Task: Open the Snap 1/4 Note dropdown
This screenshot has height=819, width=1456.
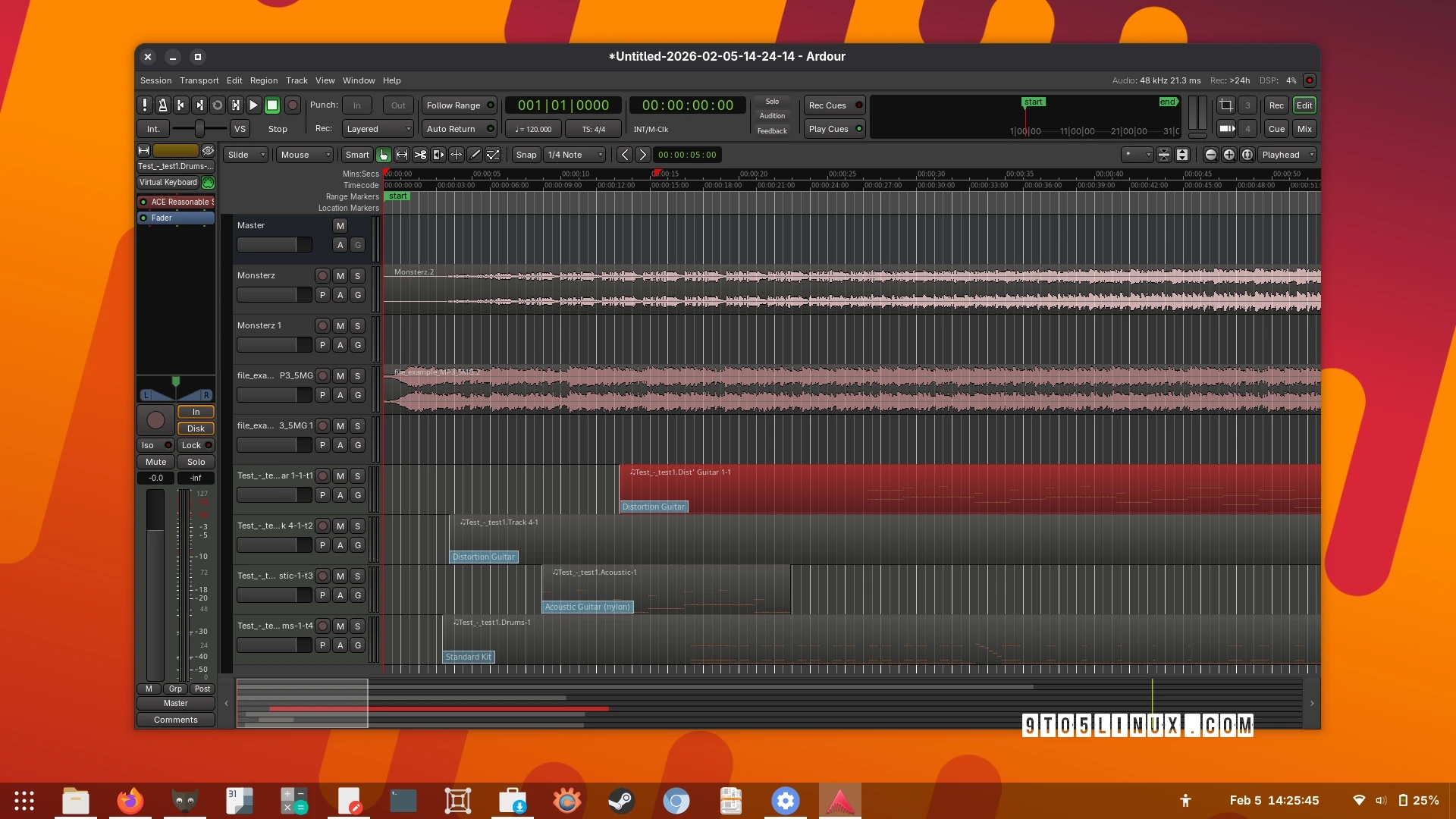Action: tap(574, 155)
